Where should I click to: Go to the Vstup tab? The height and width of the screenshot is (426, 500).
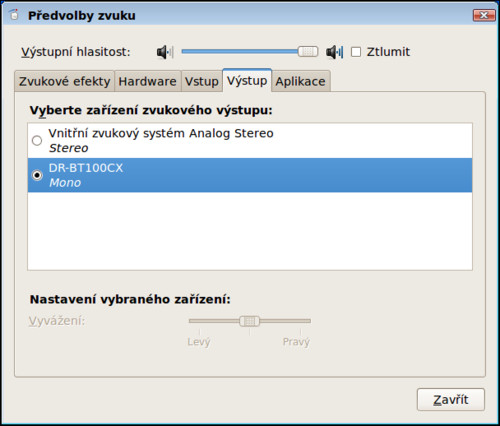pos(202,81)
